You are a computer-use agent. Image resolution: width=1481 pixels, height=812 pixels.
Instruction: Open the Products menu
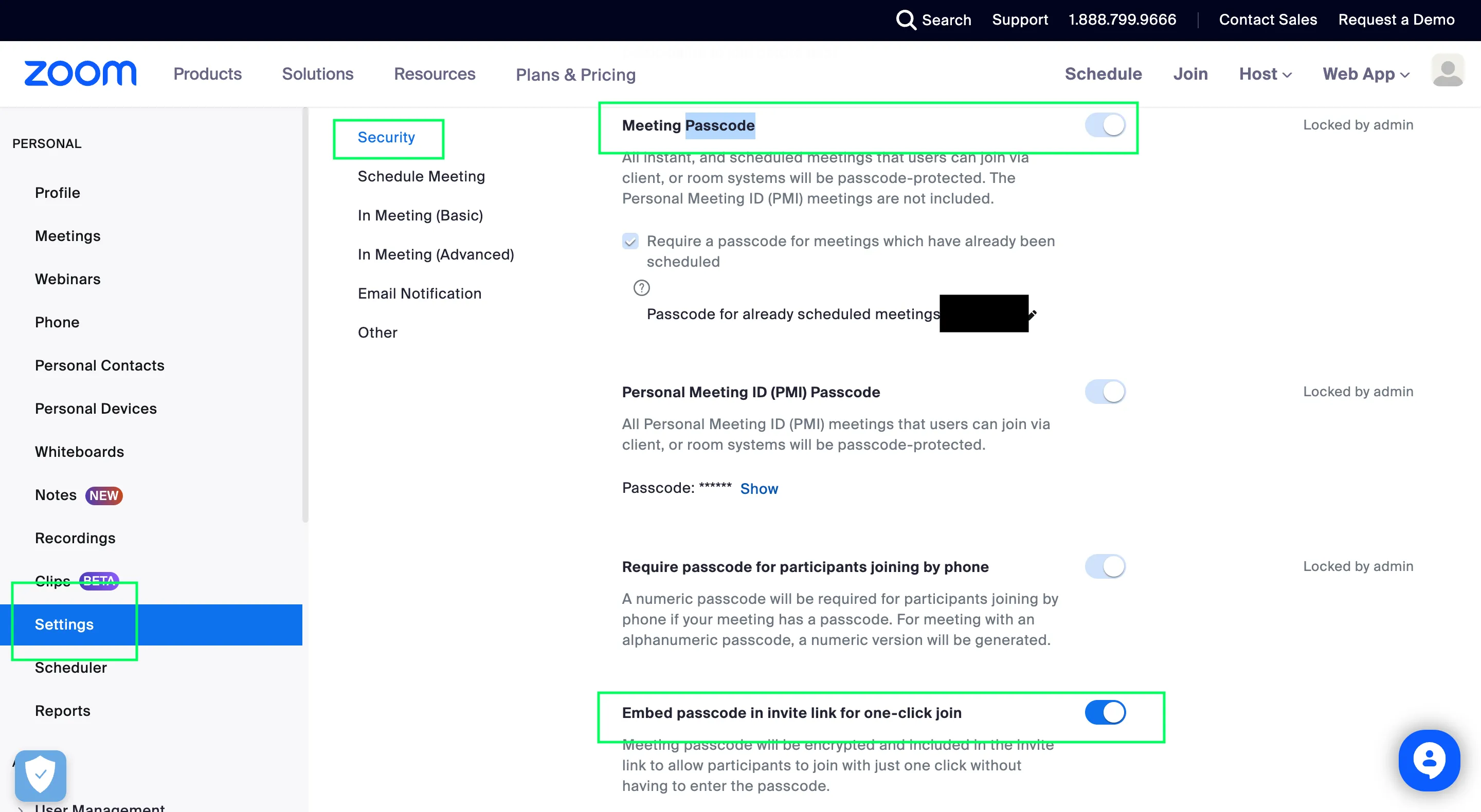click(x=208, y=74)
